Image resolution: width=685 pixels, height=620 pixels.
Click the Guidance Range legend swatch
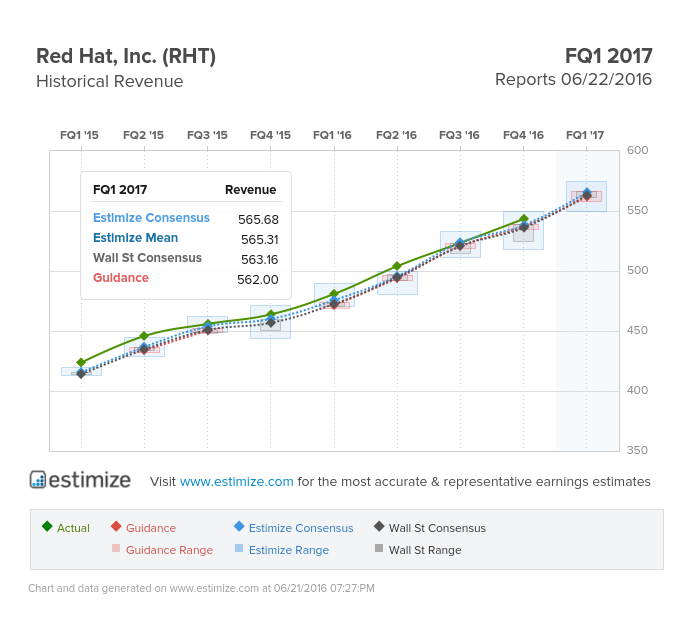[x=116, y=548]
